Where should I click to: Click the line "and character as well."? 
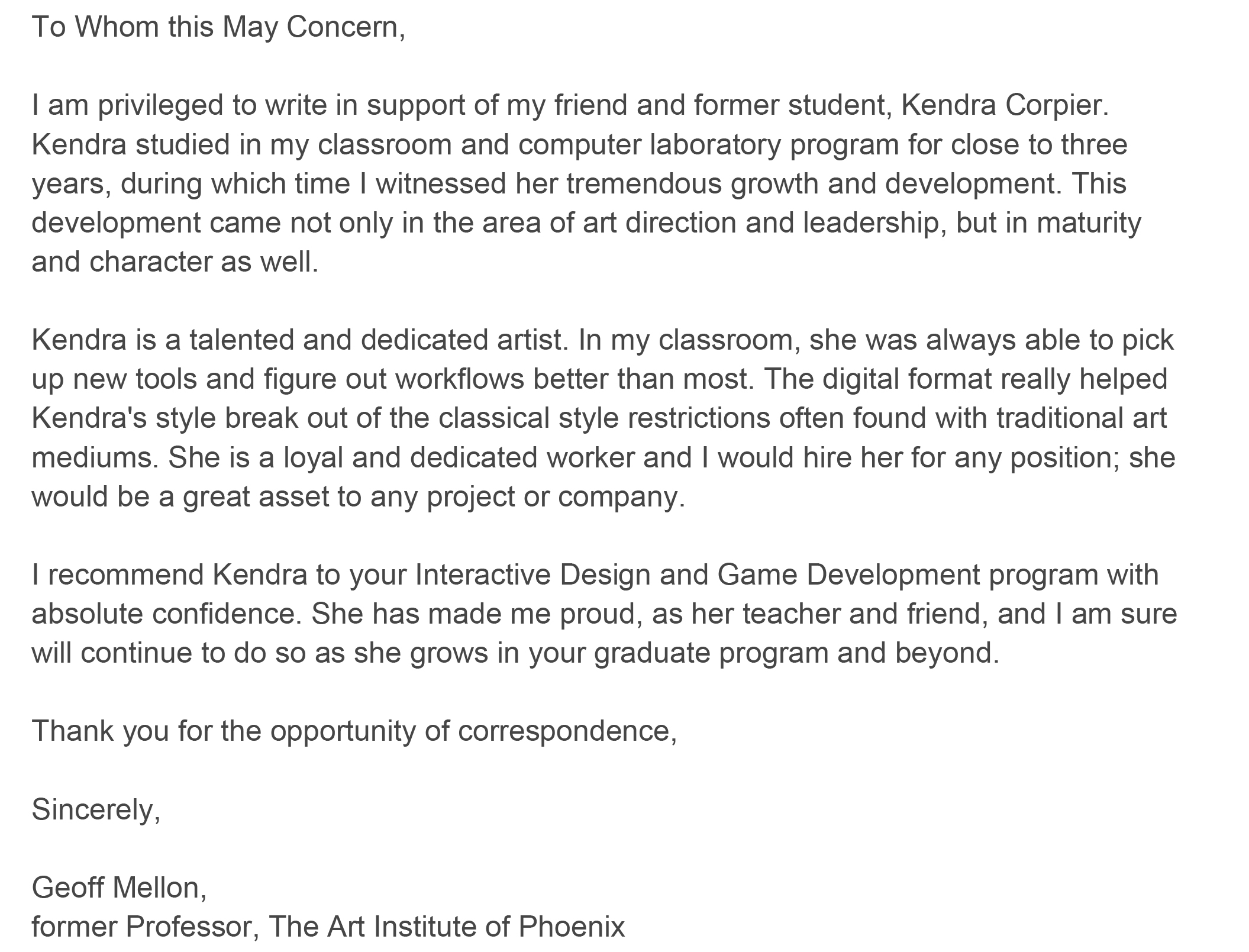[175, 262]
